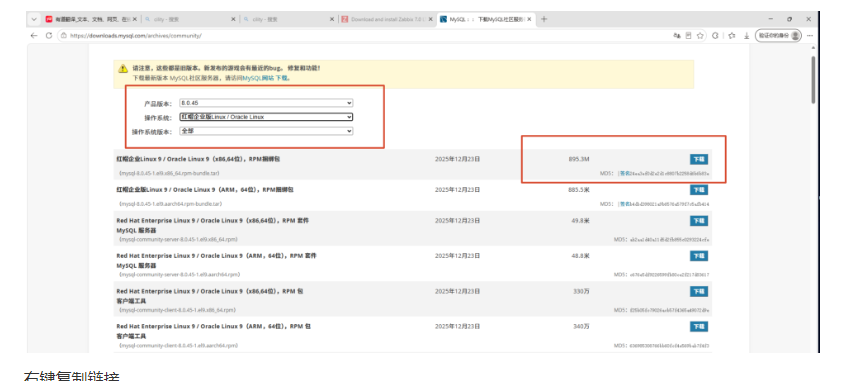Download the 49.8 x86 MySQL server RPM

699,221
